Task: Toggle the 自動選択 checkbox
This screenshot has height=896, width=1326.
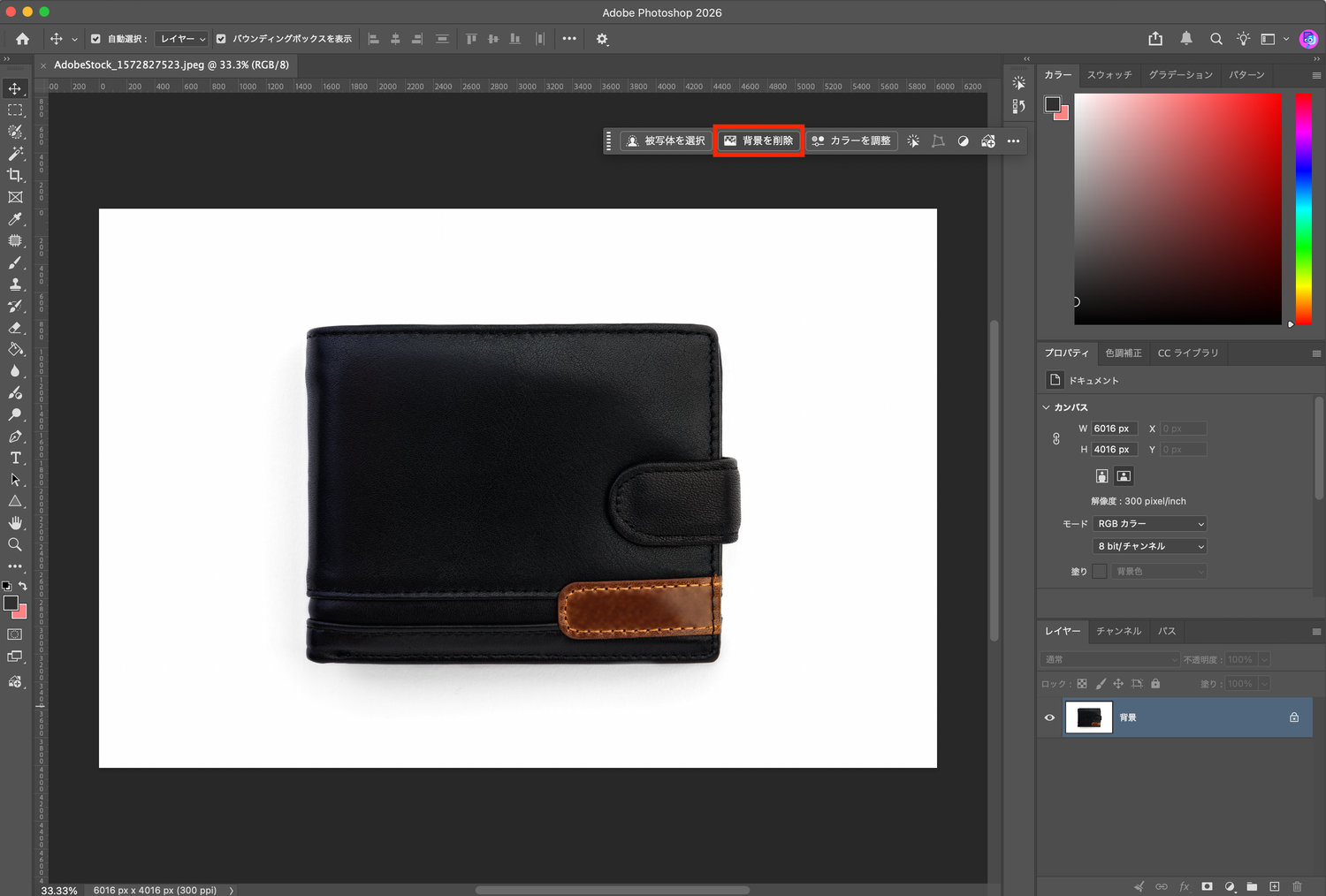Action: click(x=95, y=39)
